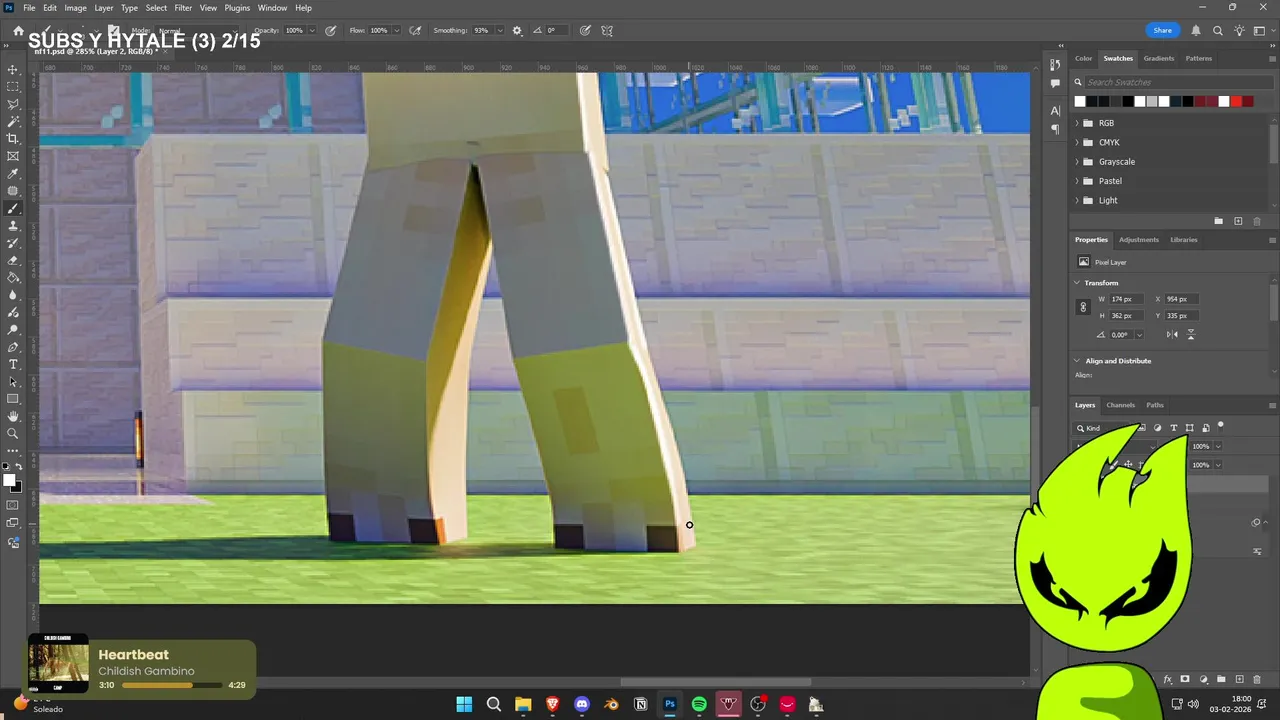The image size is (1280, 720).
Task: Select the Rectangular Marquee tool
Action: 13,87
